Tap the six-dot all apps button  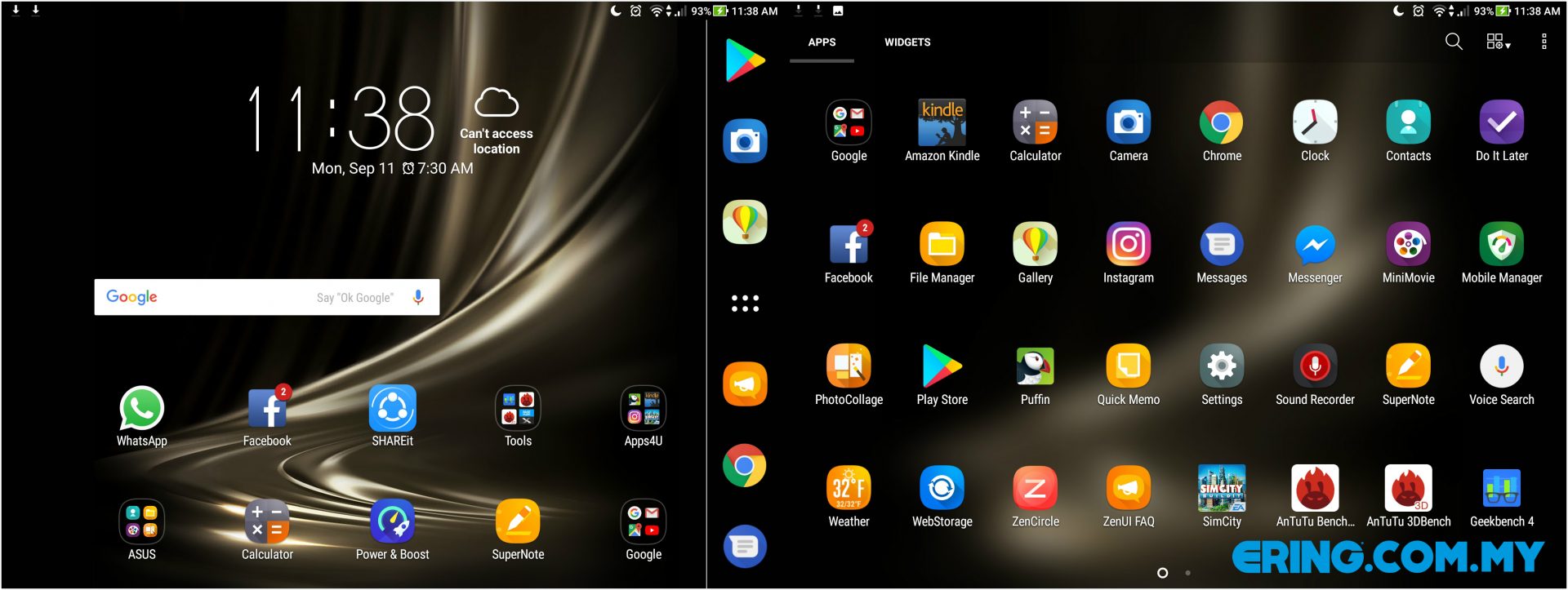745,304
